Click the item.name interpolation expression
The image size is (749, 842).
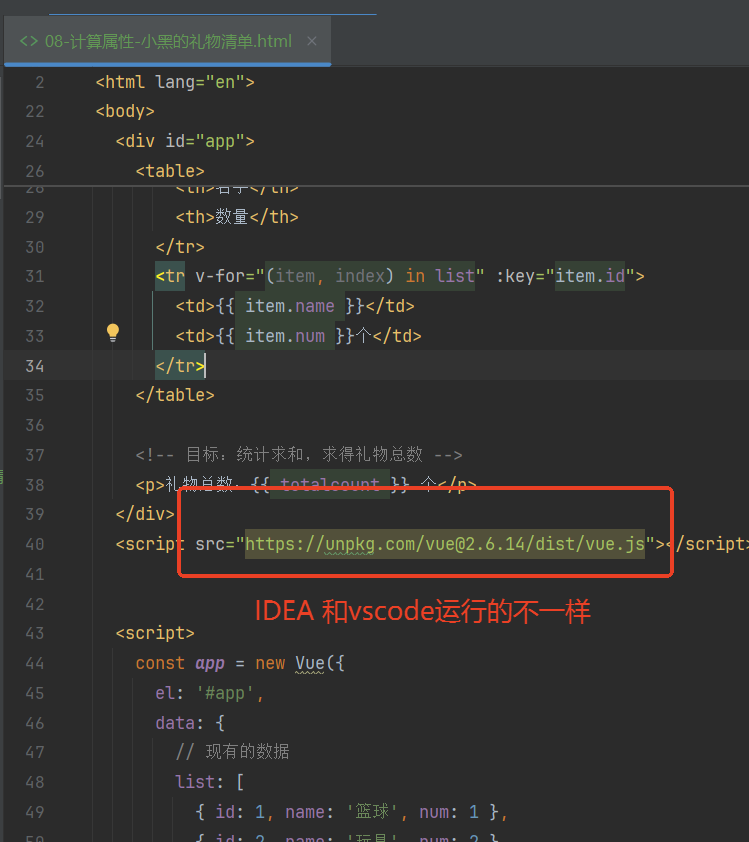click(x=290, y=306)
